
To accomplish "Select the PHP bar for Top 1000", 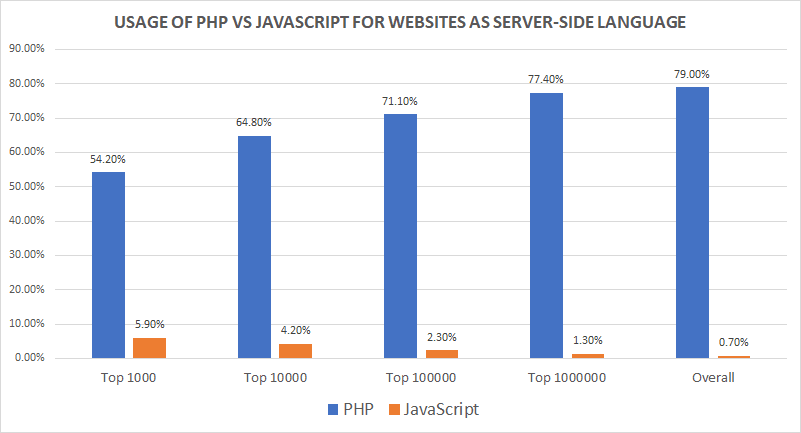I will (x=108, y=265).
